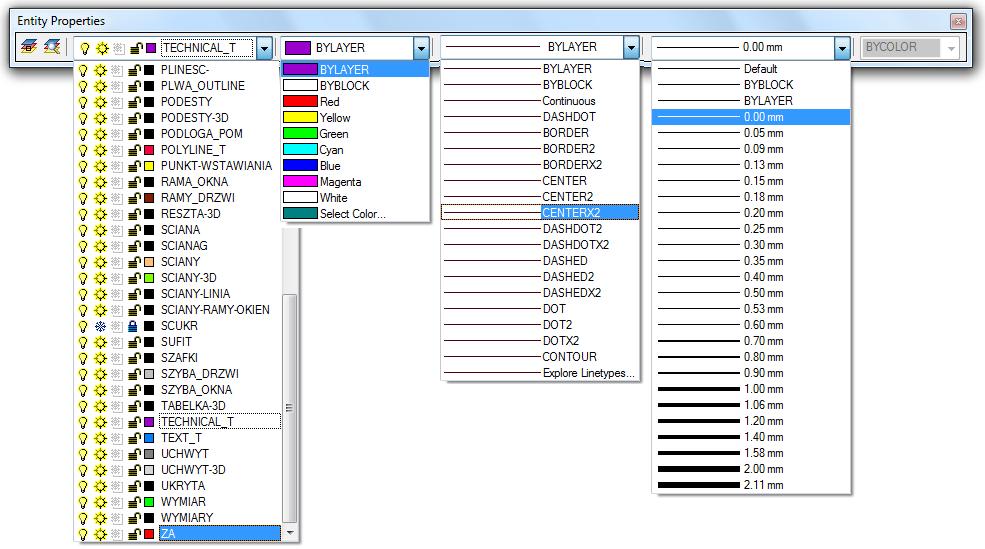Screen dimensions: 985x549
Task: Select the 1.00 mm lineweight
Action: (751, 389)
